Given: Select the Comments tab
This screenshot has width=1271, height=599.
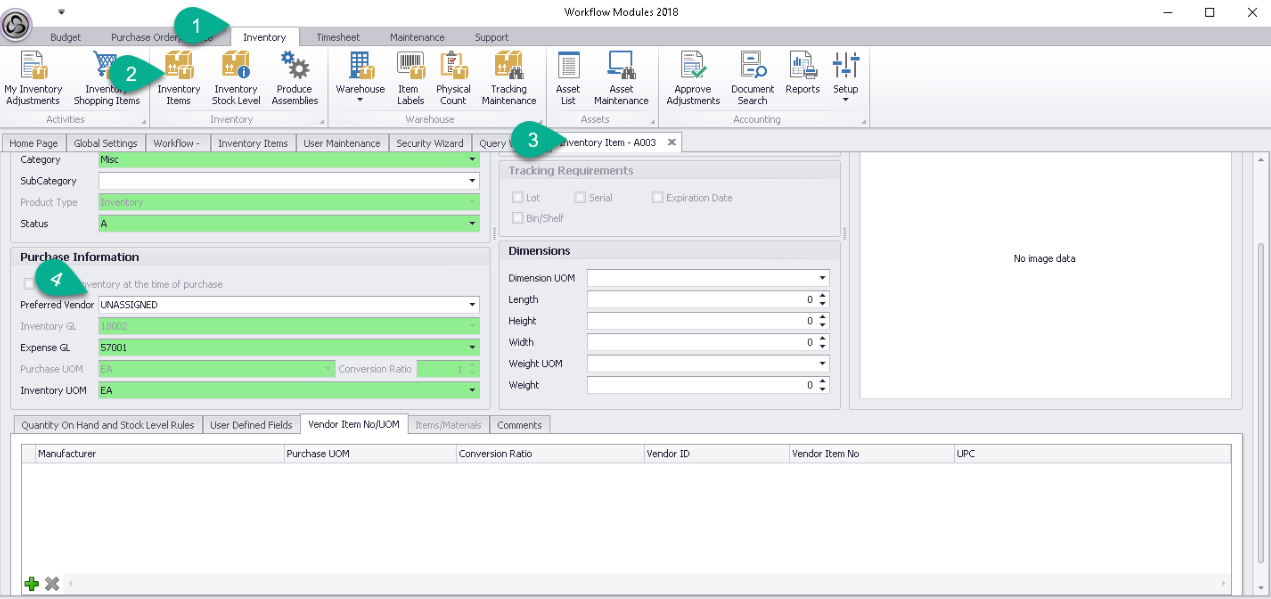Looking at the screenshot, I should coord(519,425).
